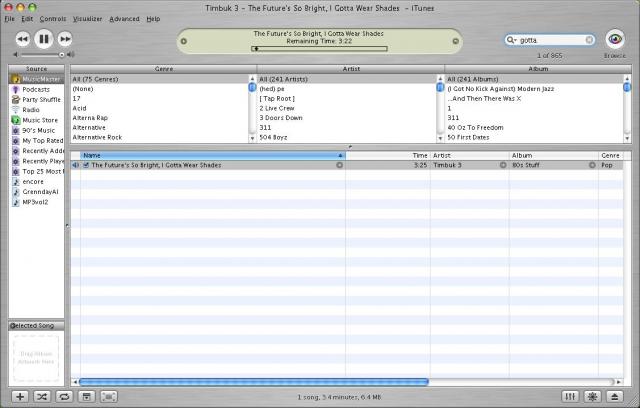Click the arrow icon beside the song name
Image resolution: width=640 pixels, height=408 pixels.
click(x=339, y=165)
